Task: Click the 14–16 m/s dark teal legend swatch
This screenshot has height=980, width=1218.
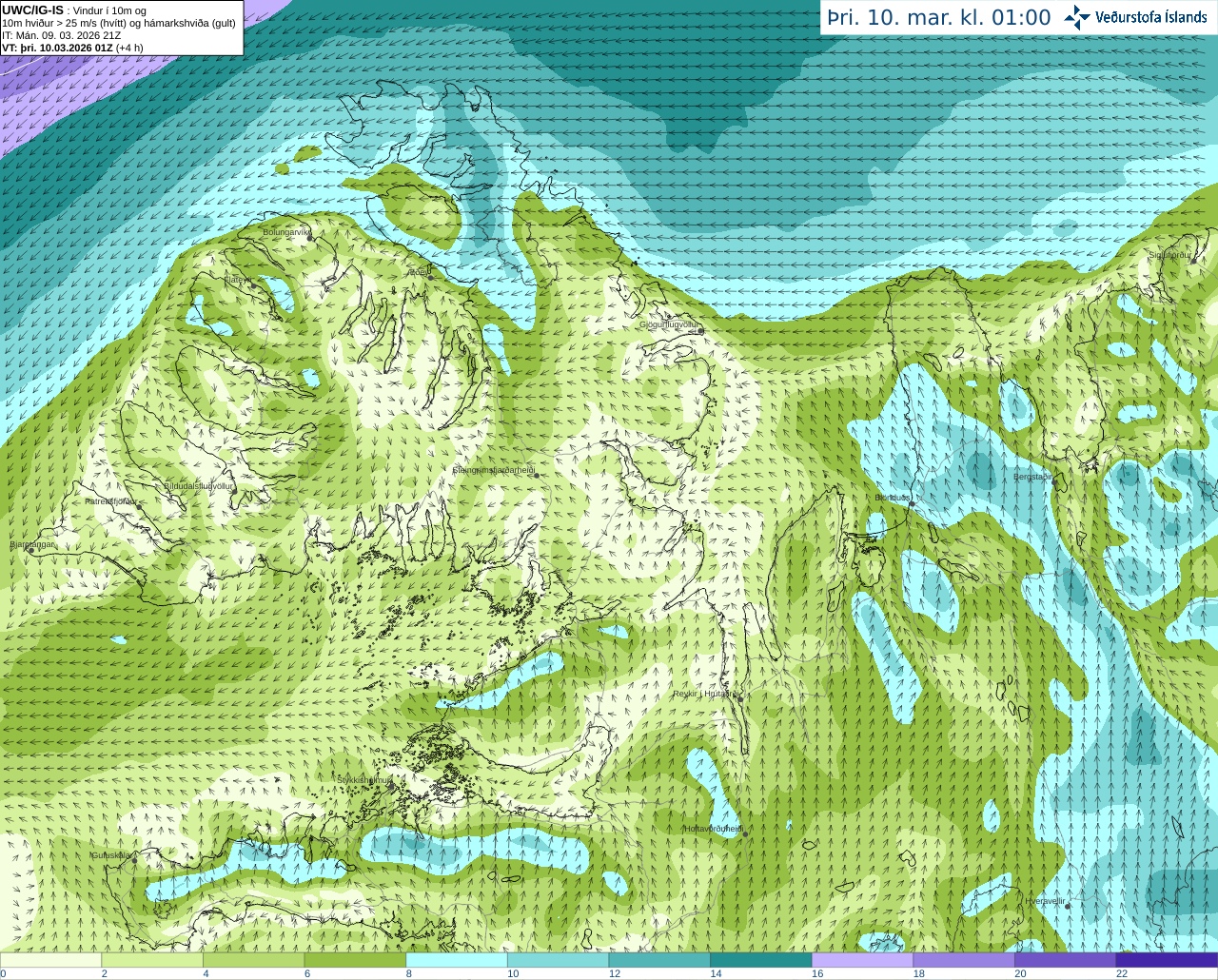Action: [760, 960]
